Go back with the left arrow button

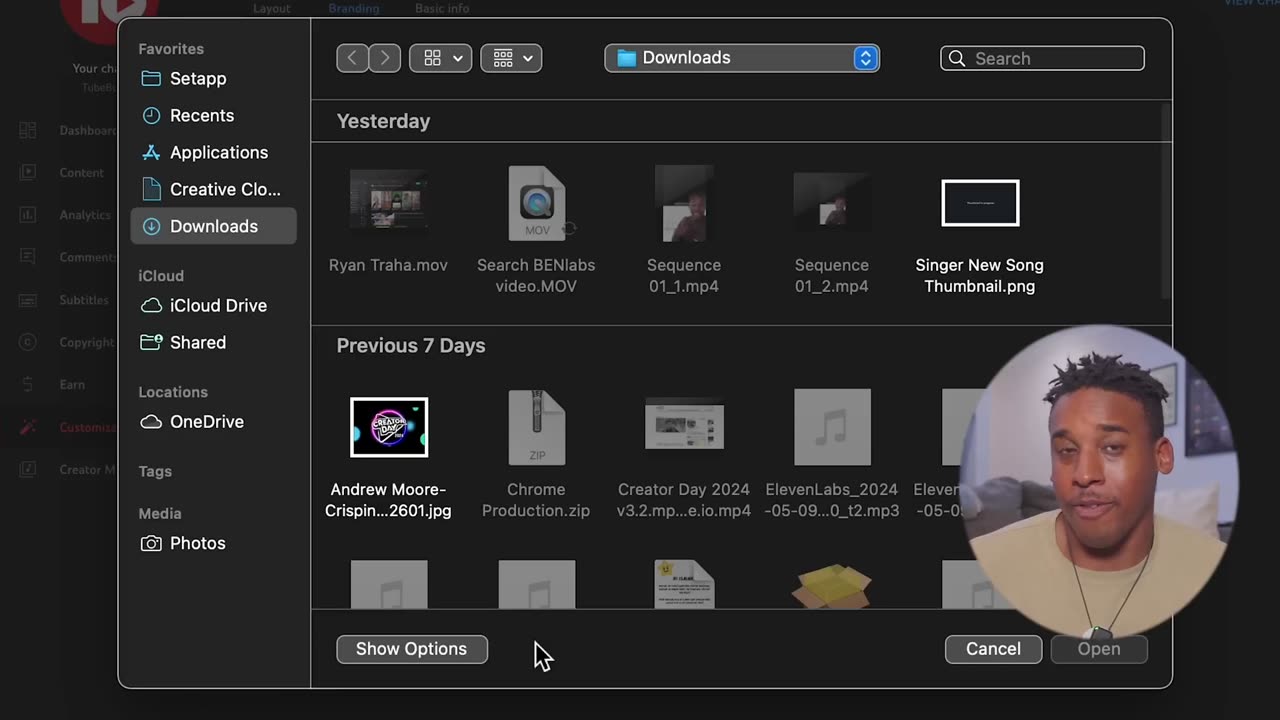pyautogui.click(x=352, y=58)
